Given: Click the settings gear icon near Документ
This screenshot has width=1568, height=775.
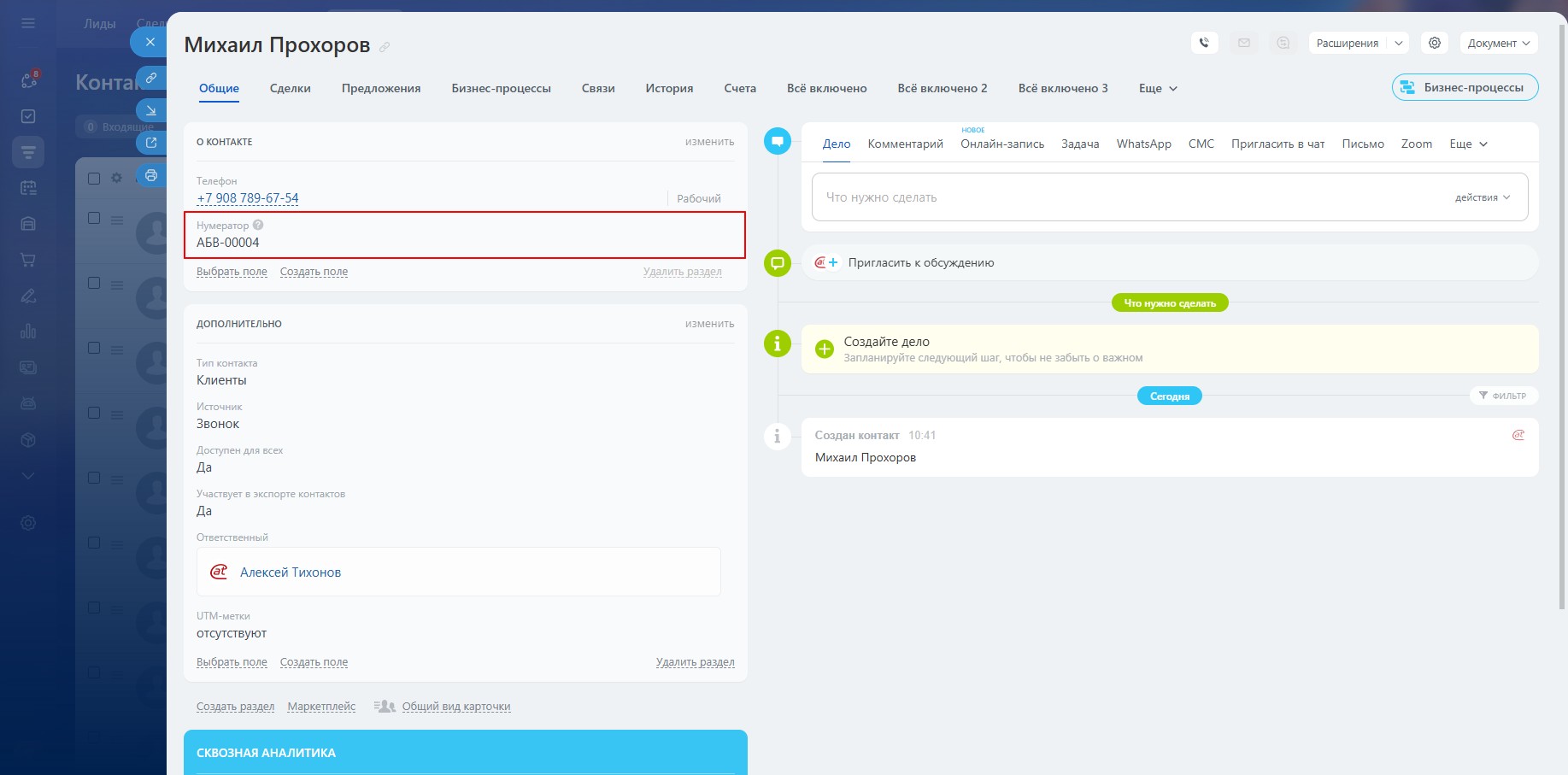Looking at the screenshot, I should (x=1435, y=43).
